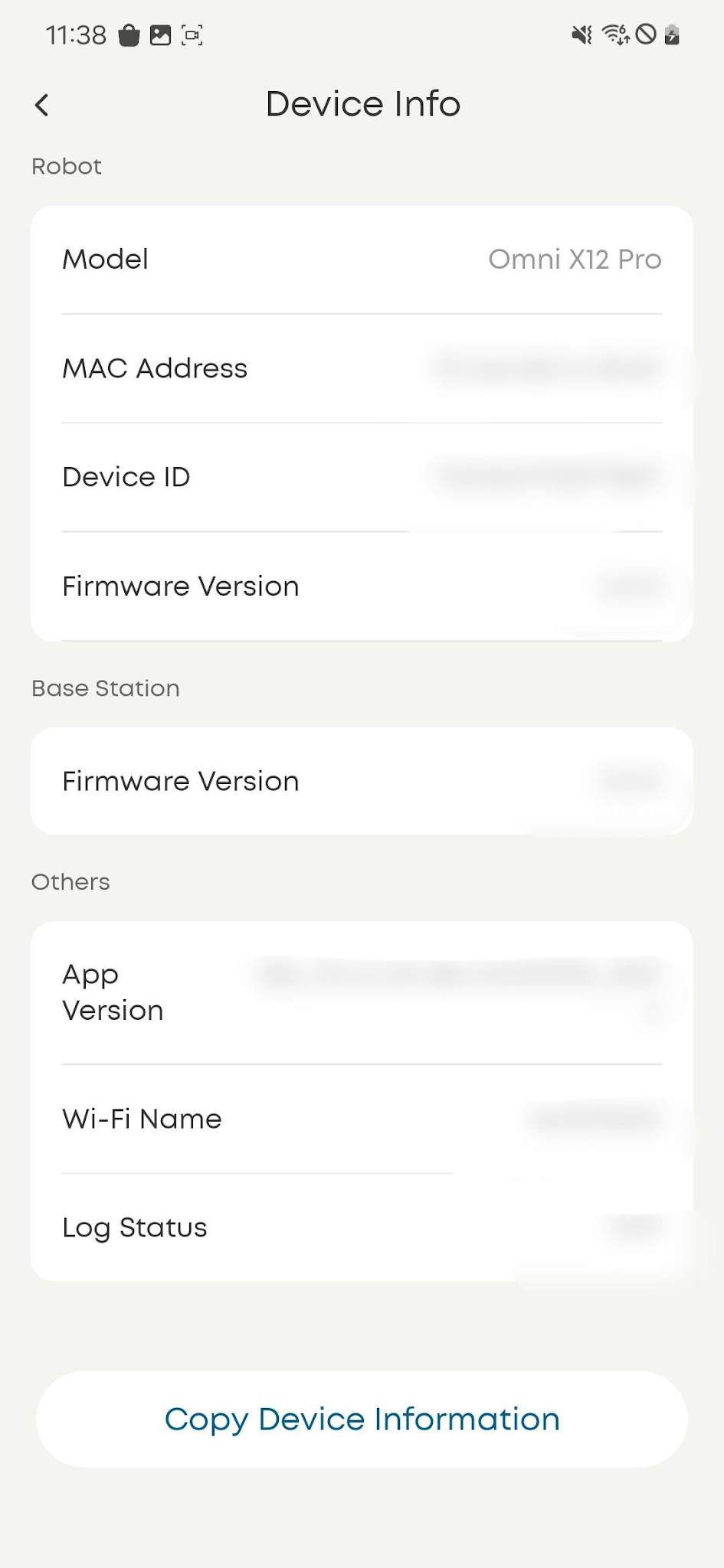This screenshot has width=724, height=1568.
Task: Tap the shopping bag notification icon
Action: pyautogui.click(x=129, y=35)
